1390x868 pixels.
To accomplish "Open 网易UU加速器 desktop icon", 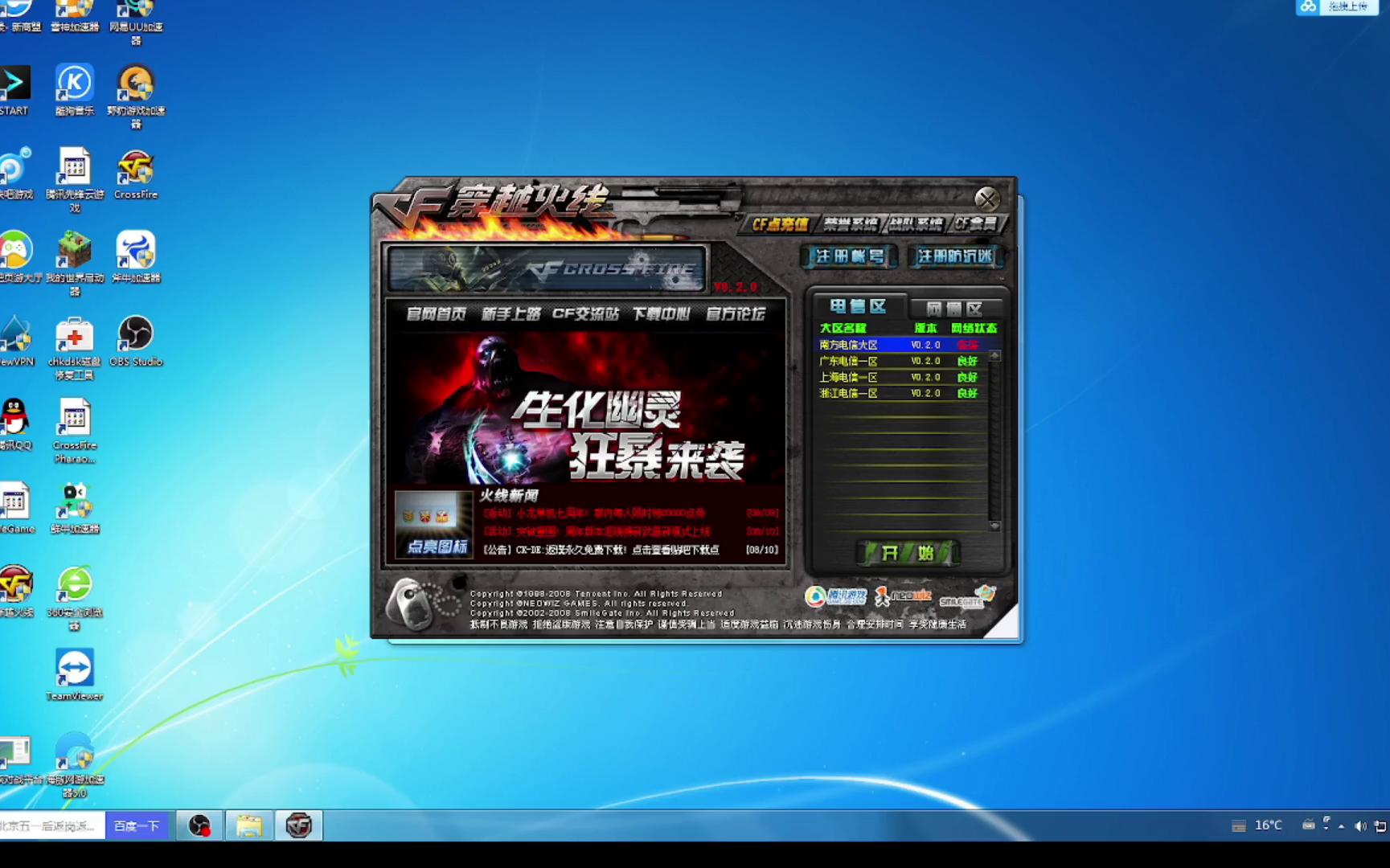I will click(x=136, y=21).
